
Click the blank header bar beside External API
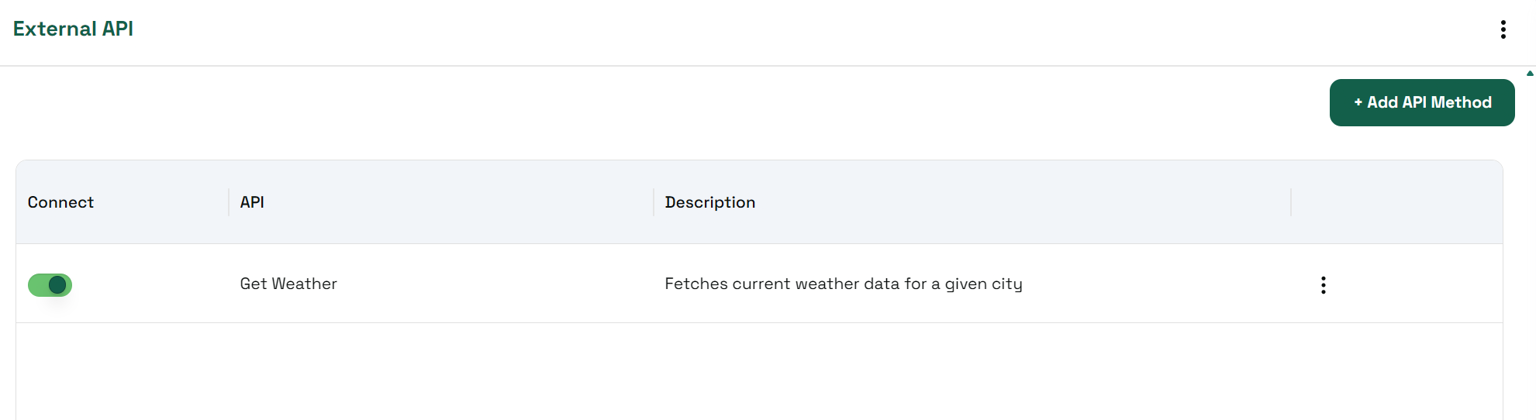800,30
